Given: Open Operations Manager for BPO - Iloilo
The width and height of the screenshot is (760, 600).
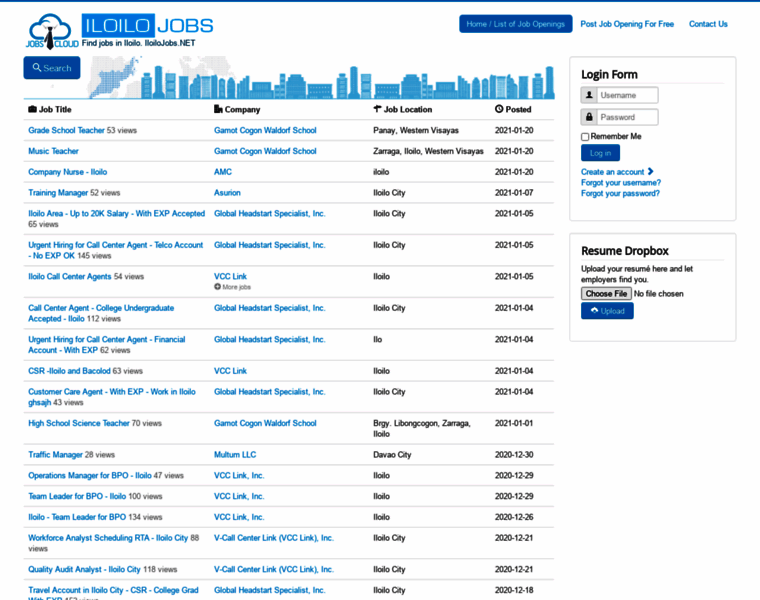Looking at the screenshot, I should point(90,475).
